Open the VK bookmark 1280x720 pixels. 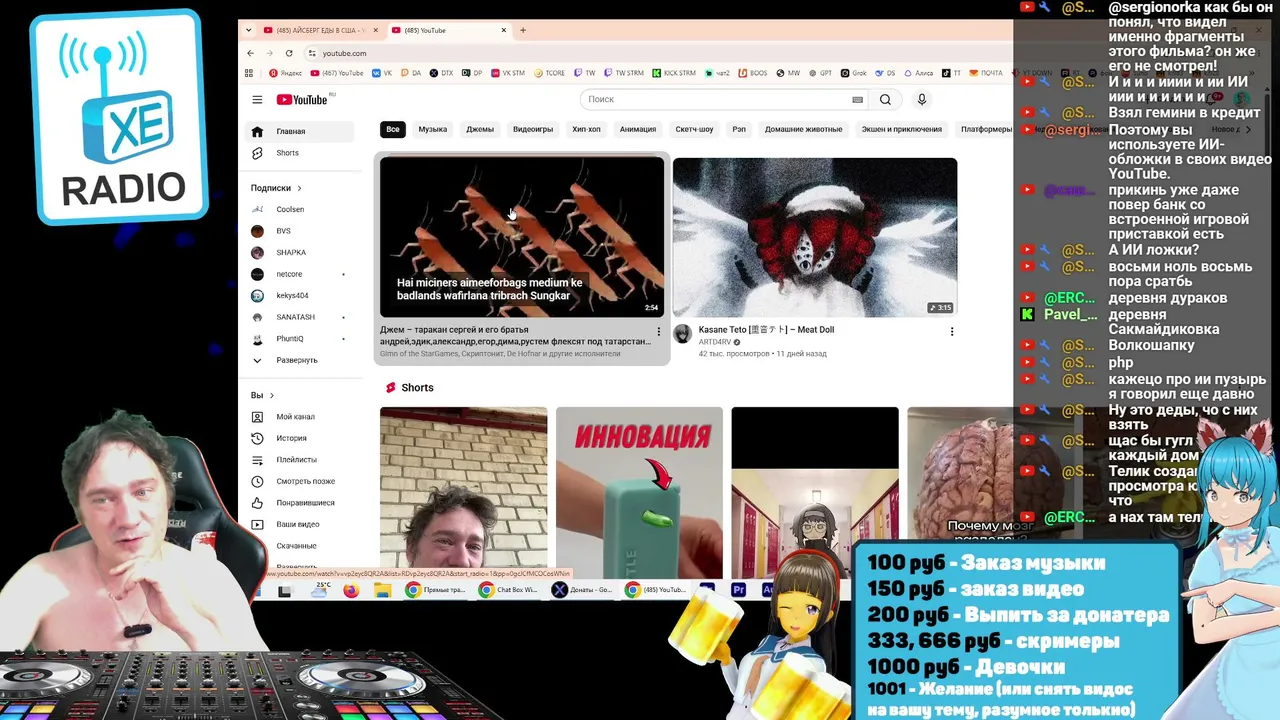tap(382, 73)
